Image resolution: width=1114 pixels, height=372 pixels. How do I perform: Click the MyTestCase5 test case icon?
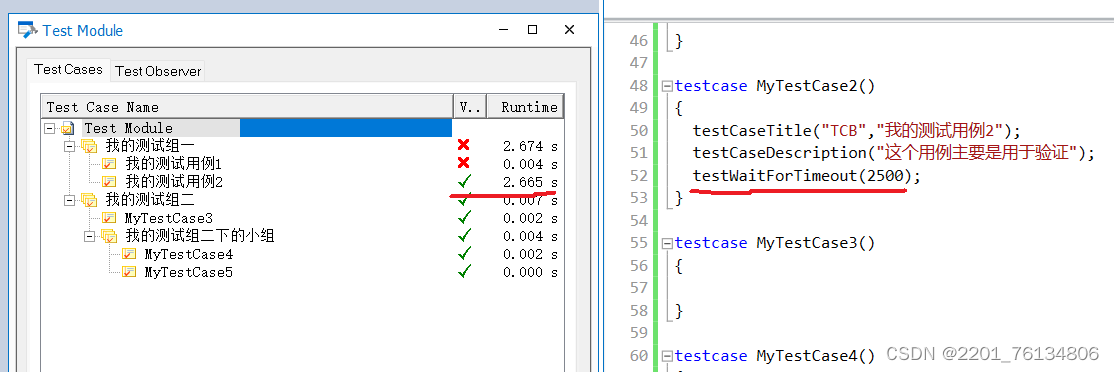(129, 272)
